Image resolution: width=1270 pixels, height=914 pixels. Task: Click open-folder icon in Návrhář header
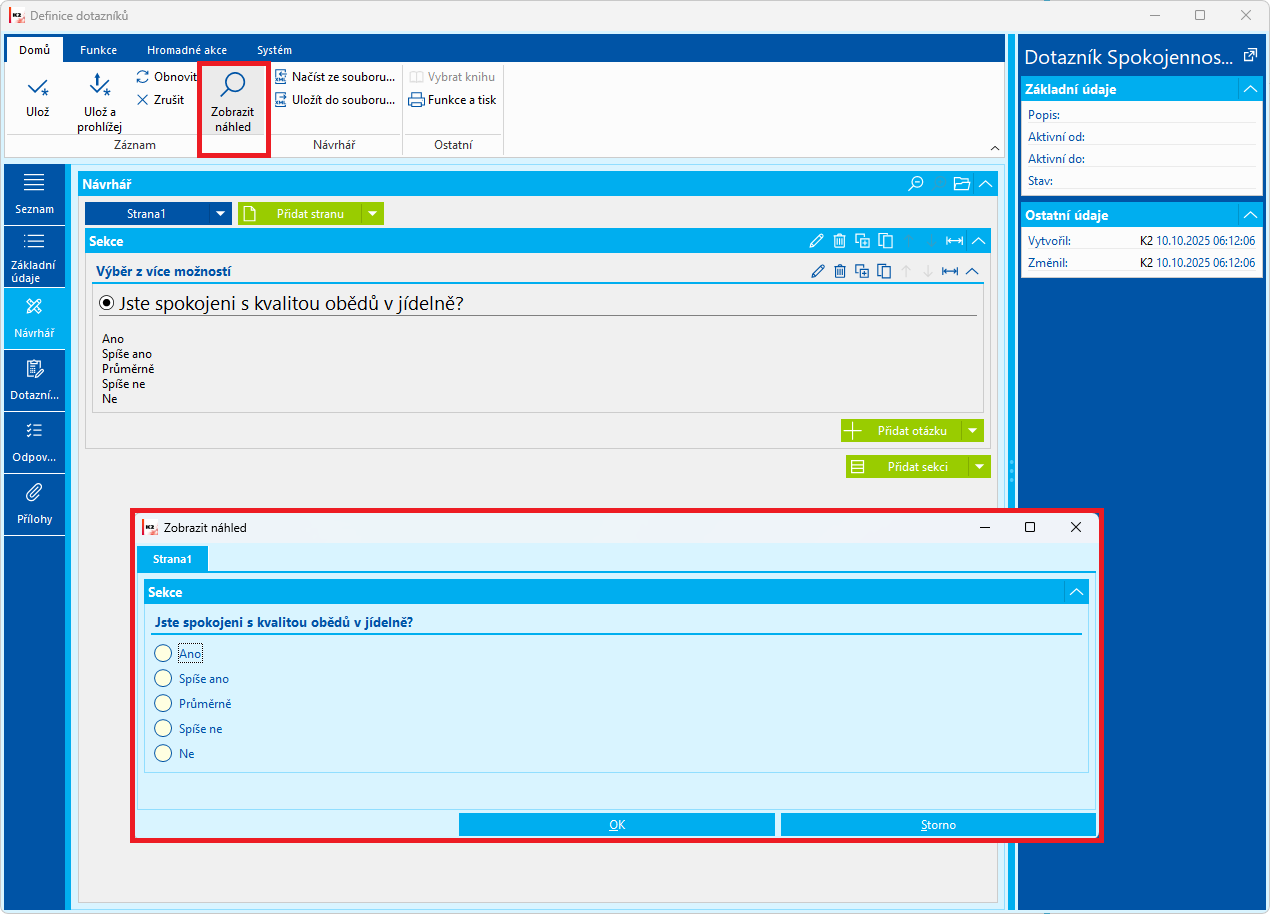[962, 184]
